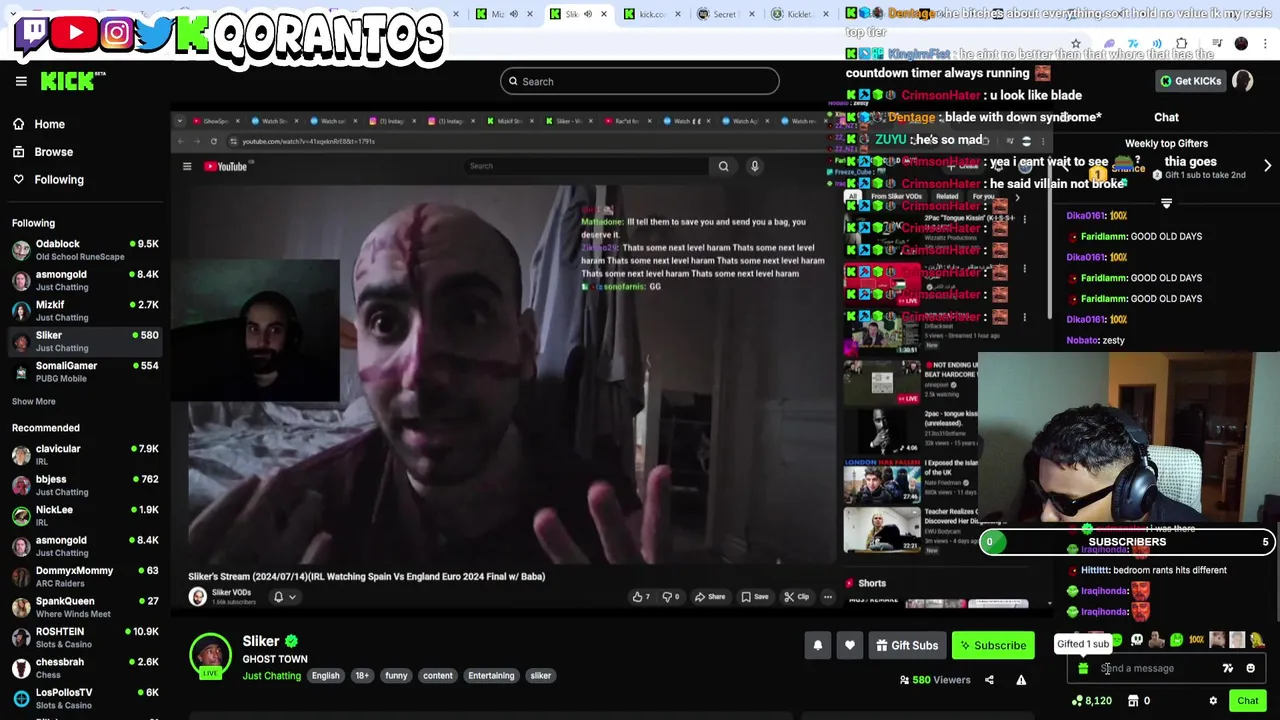
Task: Switch to the Kicklet browser tab
Action: pyautogui.click(x=793, y=14)
